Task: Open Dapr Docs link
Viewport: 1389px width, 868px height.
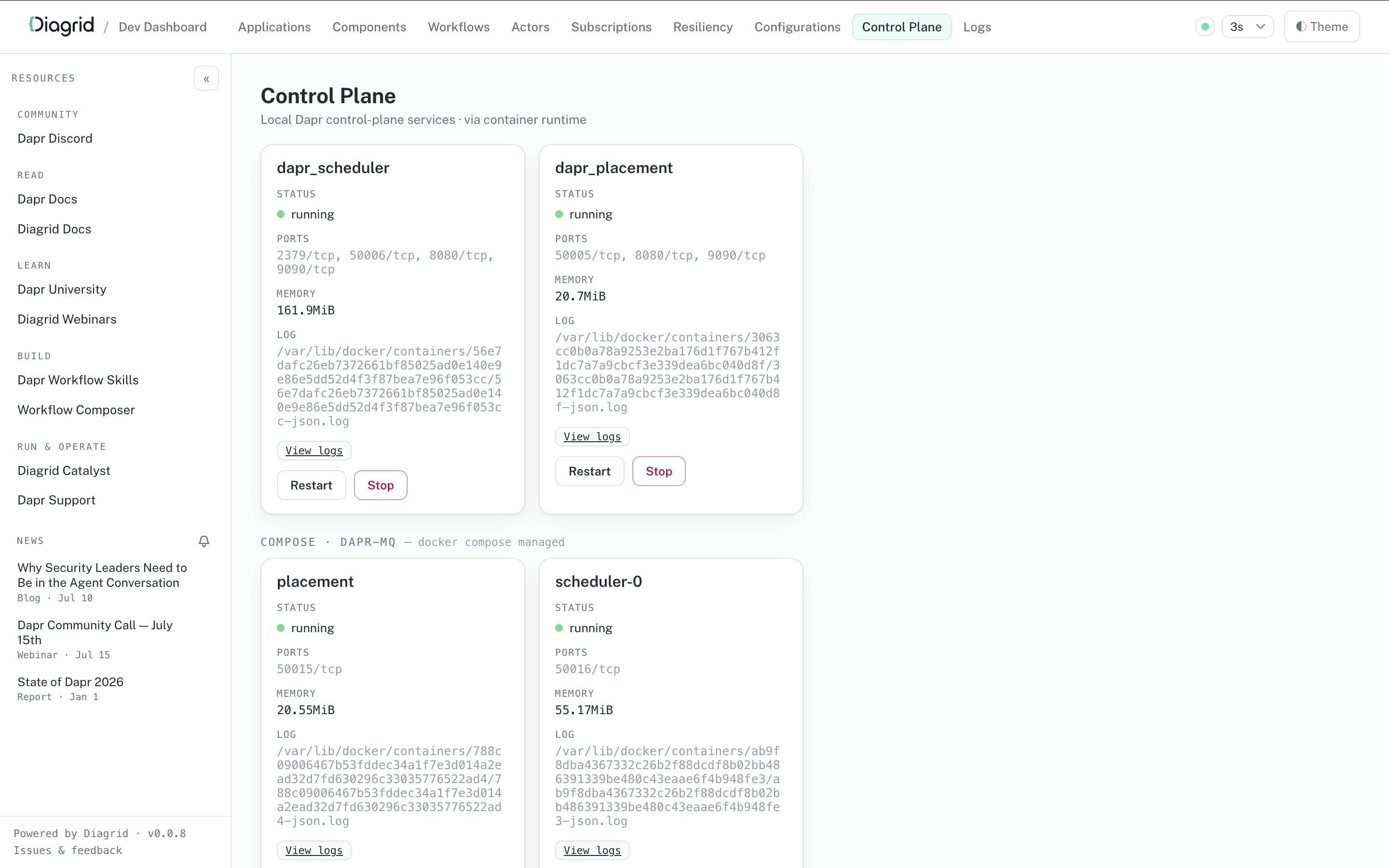Action: pos(47,199)
